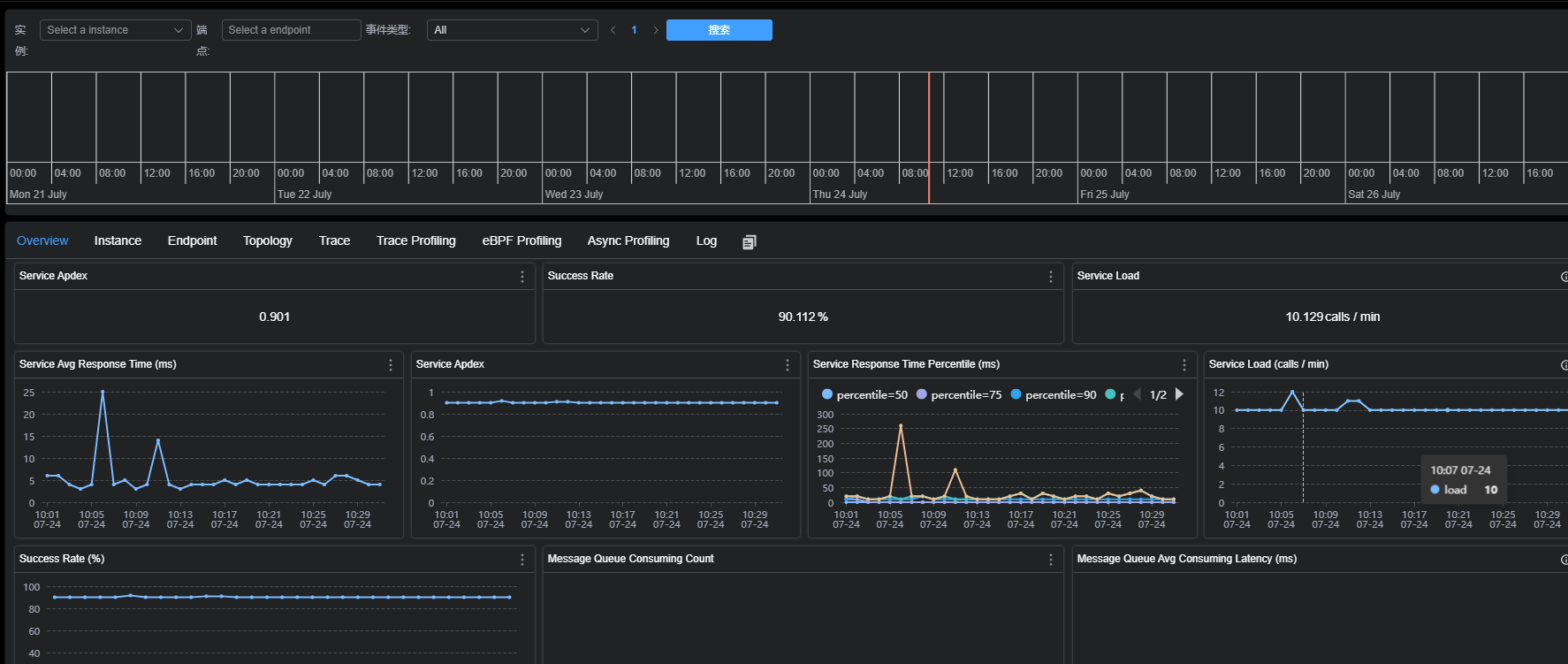1568x664 pixels.
Task: Click the Tue 22 July timeline label
Action: [x=305, y=195]
